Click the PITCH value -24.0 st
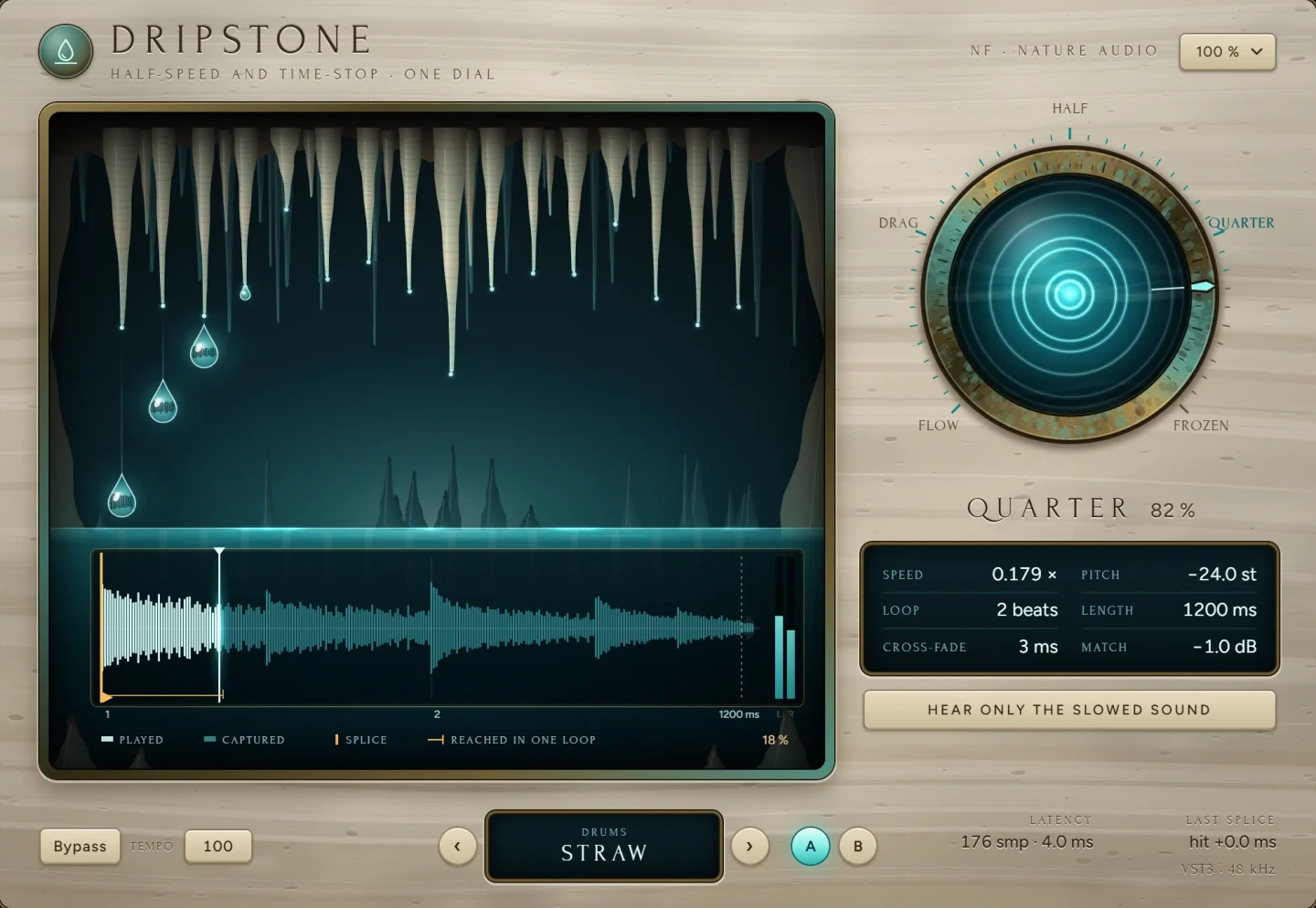This screenshot has width=1316, height=908. point(1222,574)
